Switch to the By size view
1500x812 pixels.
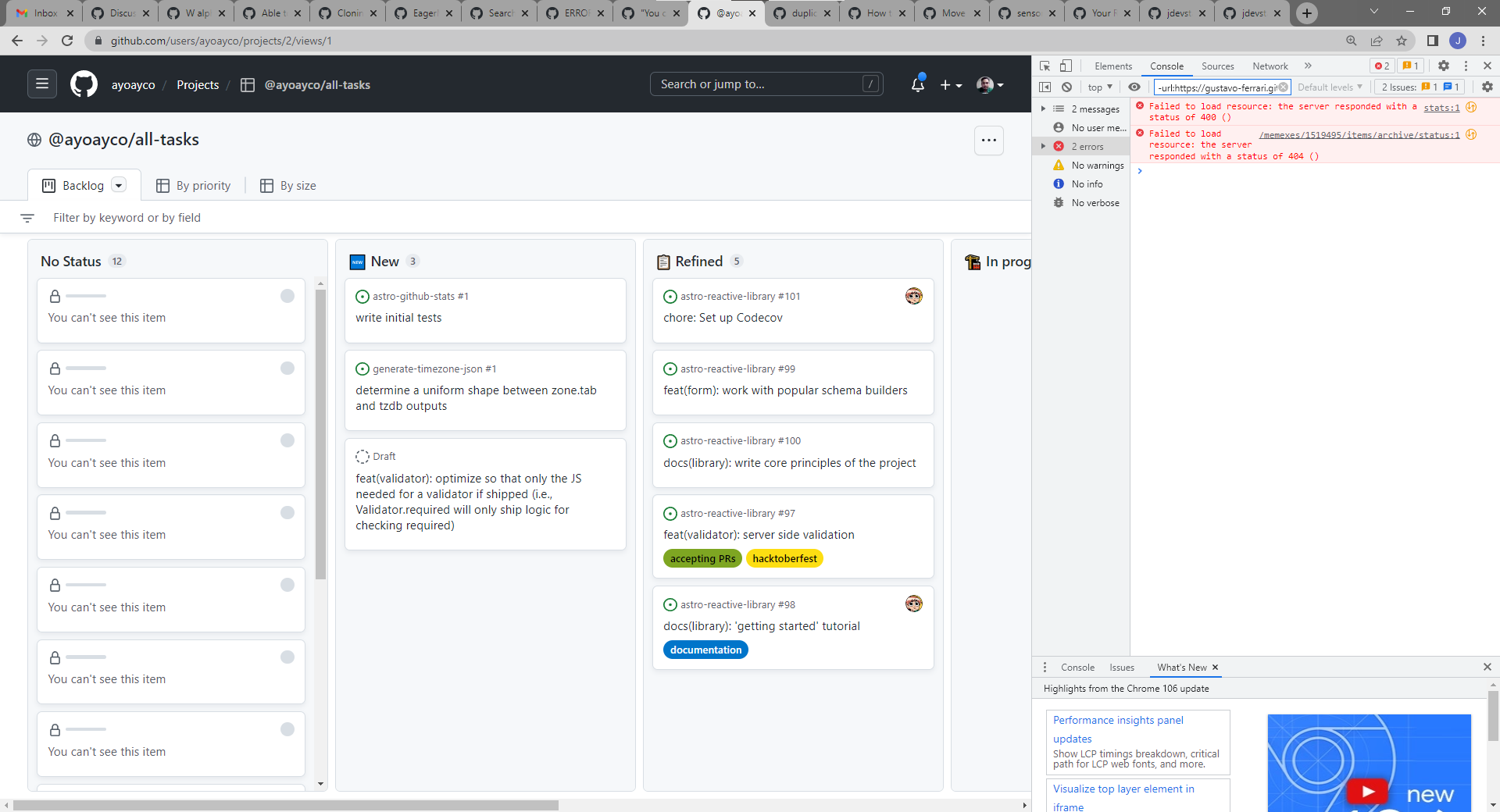288,186
